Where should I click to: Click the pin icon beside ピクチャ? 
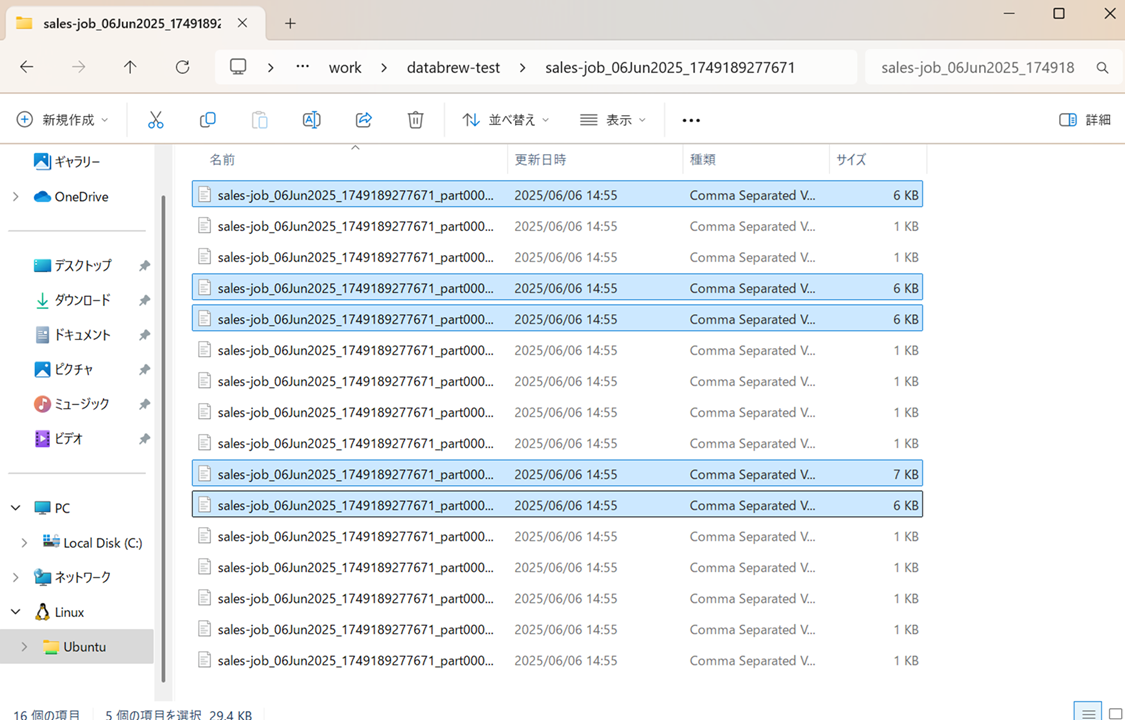[x=144, y=369]
